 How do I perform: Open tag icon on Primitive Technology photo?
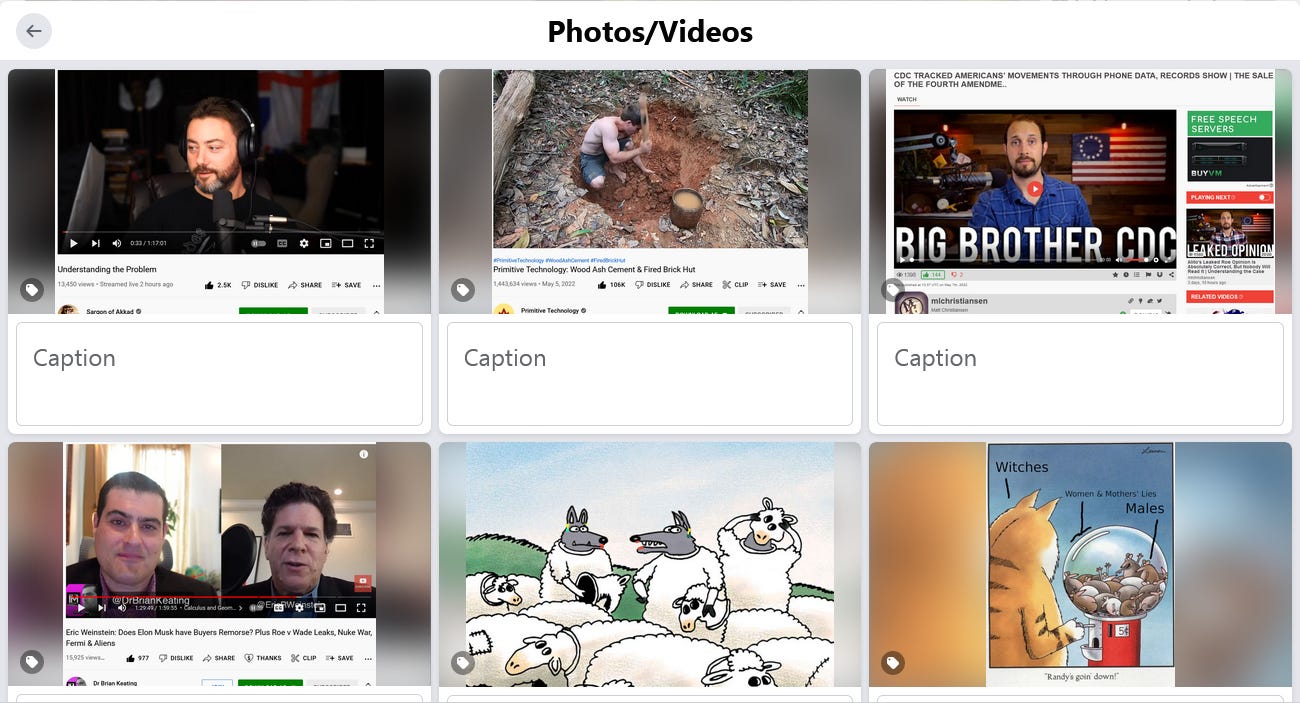463,290
